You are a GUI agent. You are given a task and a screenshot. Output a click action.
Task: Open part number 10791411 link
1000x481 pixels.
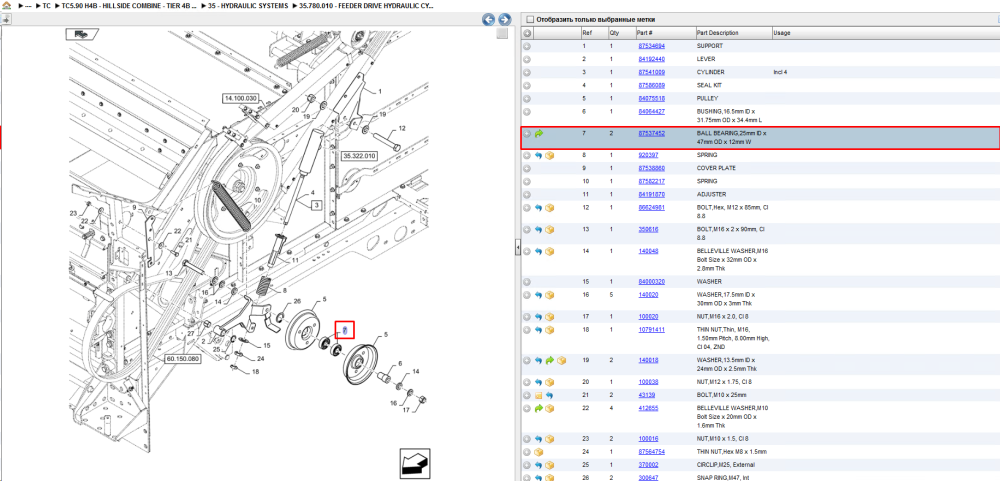click(x=652, y=330)
